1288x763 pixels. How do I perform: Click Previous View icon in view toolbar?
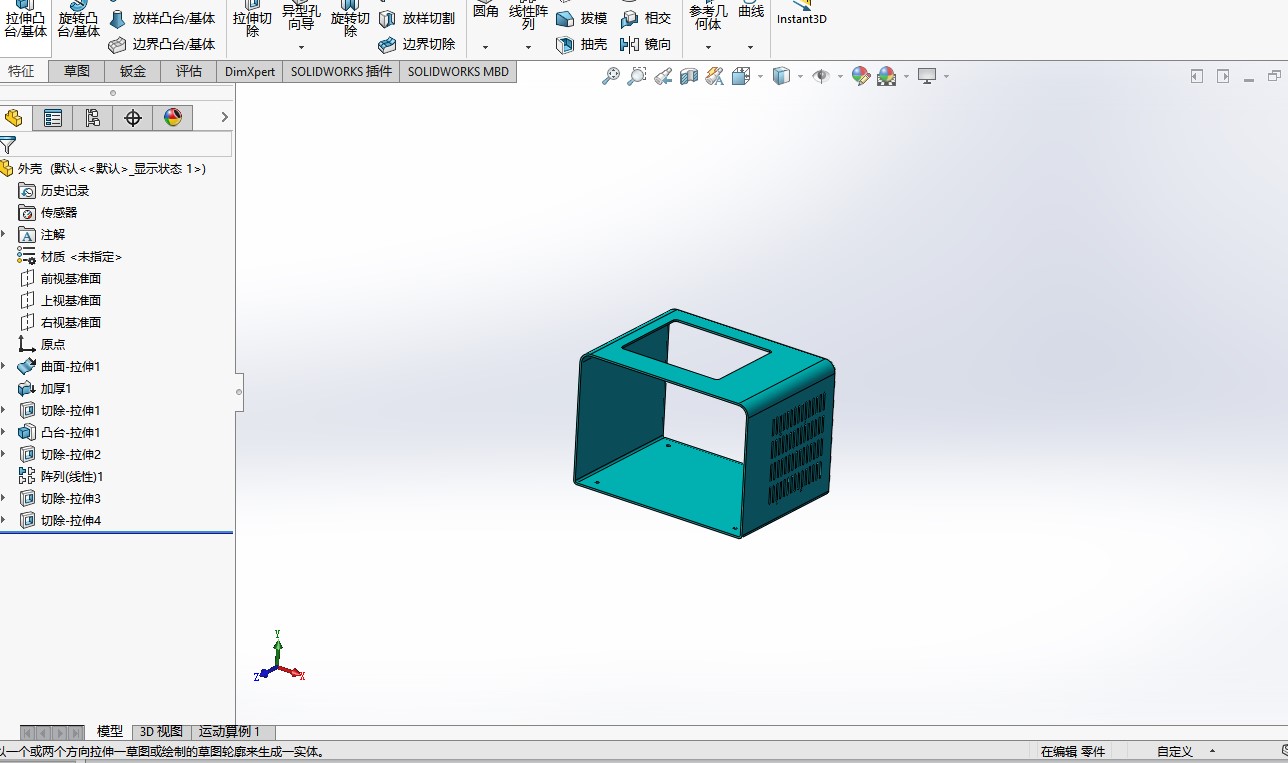pyautogui.click(x=662, y=76)
